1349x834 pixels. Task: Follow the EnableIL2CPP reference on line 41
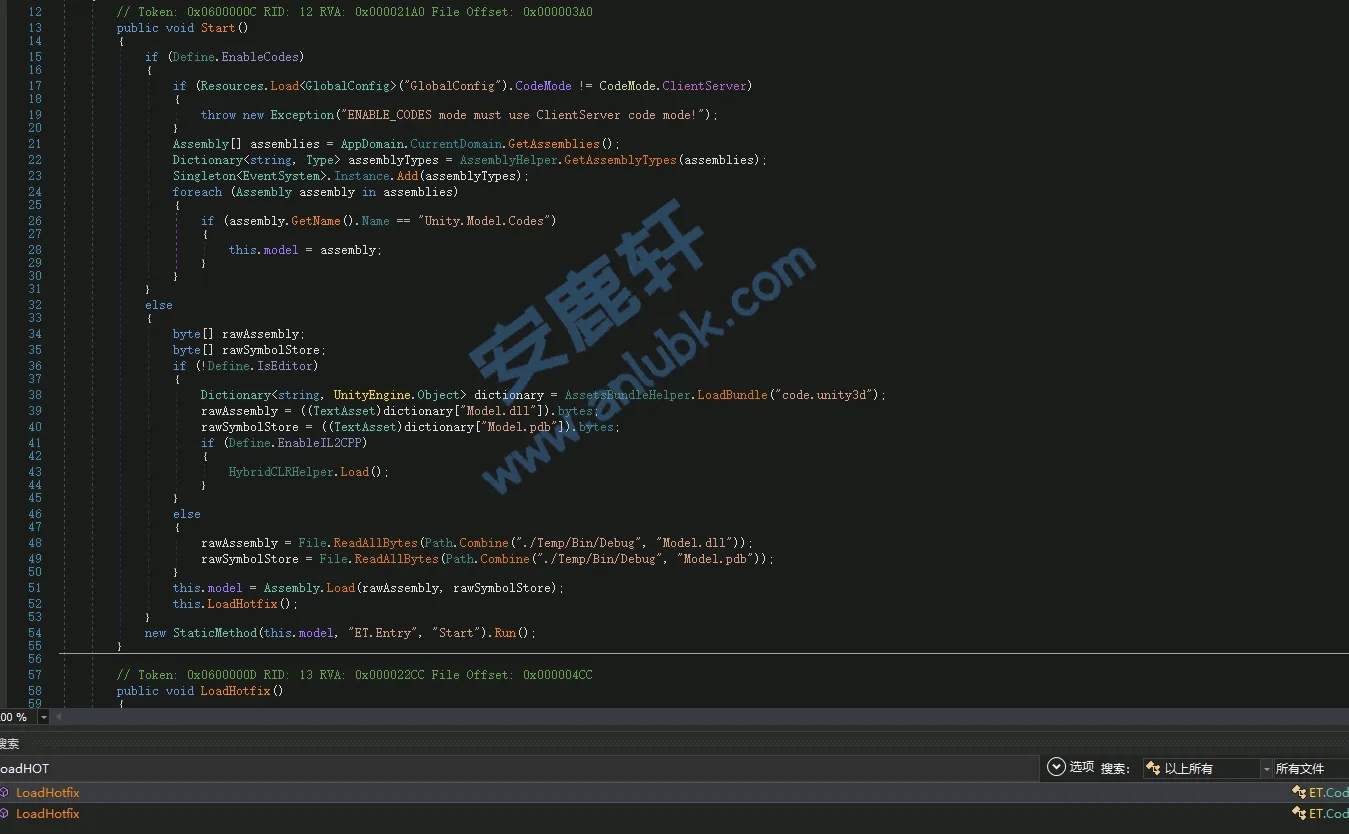[322, 443]
